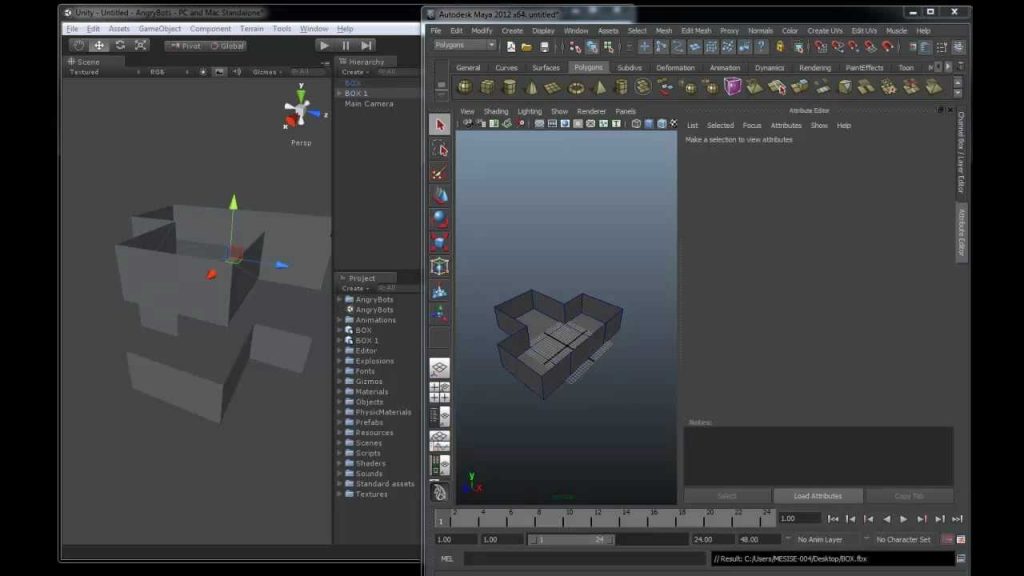Open the Textured draw mode dropdown
The image size is (1024, 576).
point(104,72)
